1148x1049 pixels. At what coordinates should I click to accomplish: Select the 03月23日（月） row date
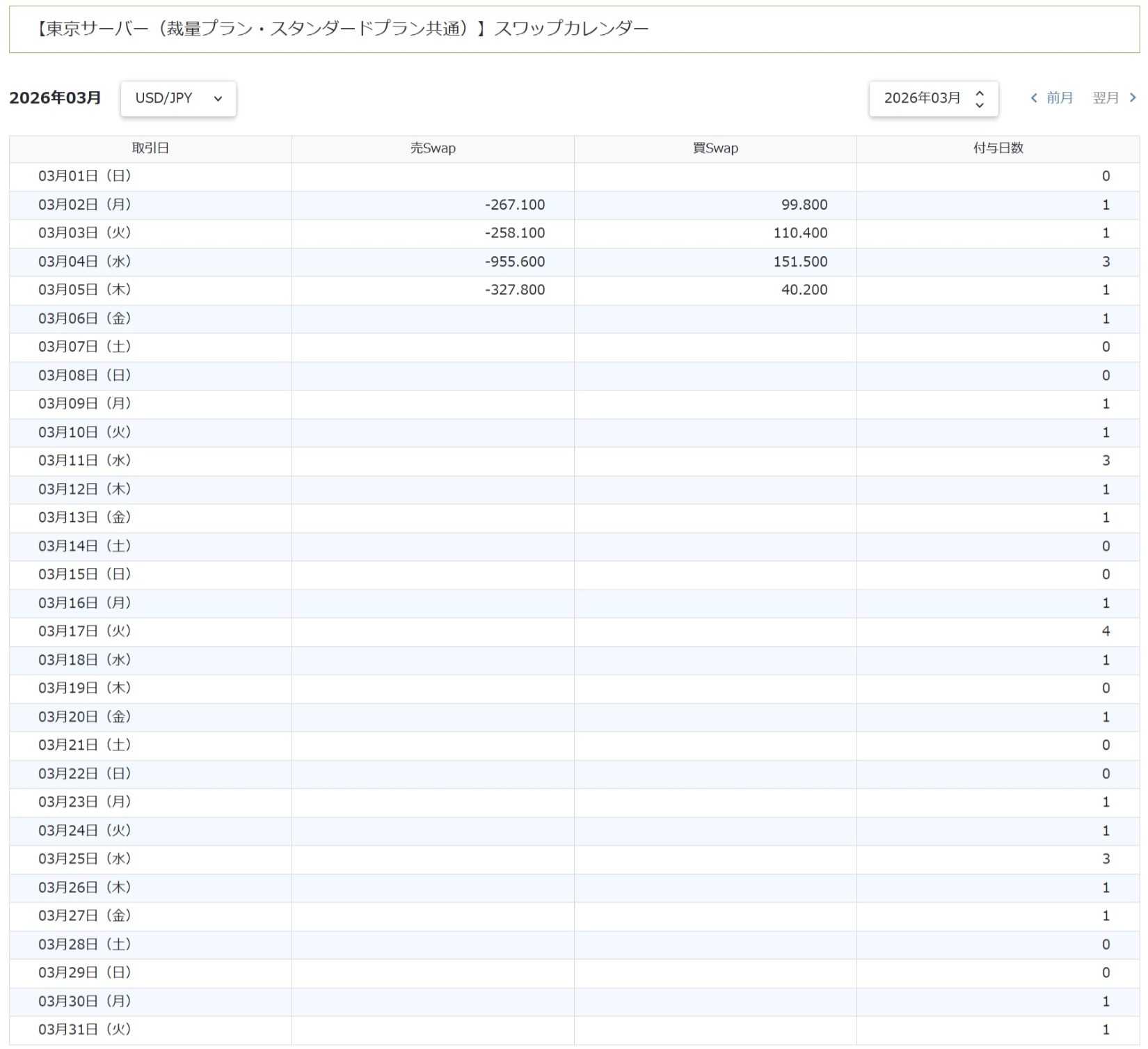pos(85,802)
